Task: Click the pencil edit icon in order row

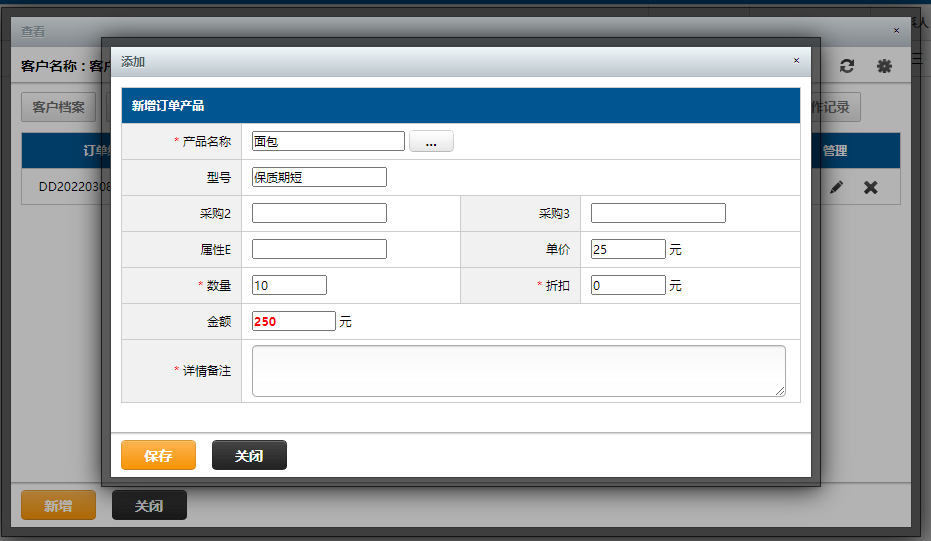Action: point(836,188)
